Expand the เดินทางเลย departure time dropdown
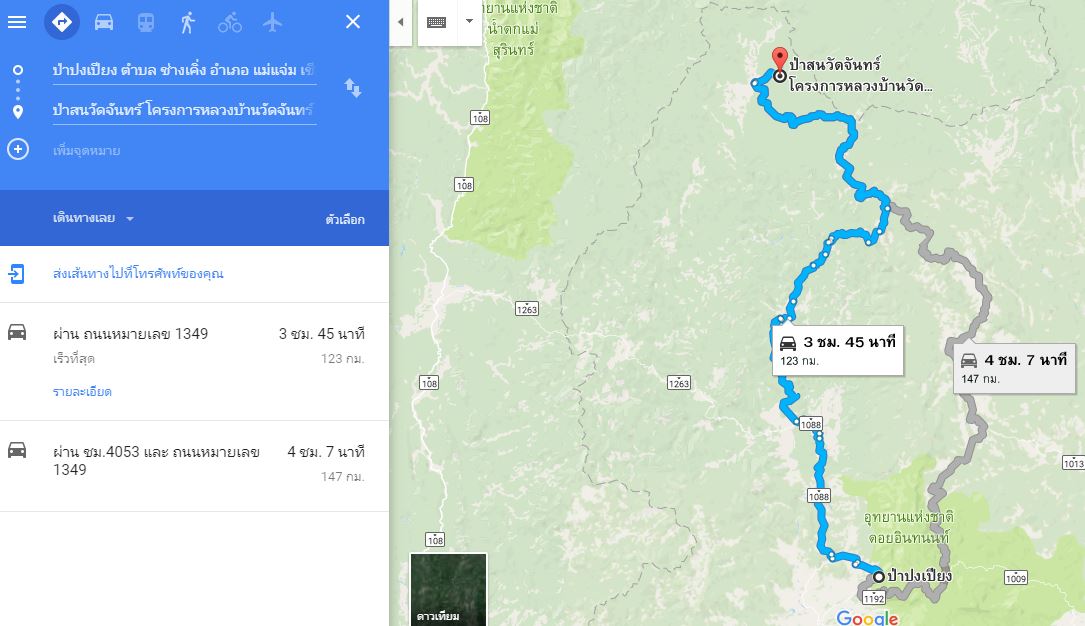 pos(93,218)
